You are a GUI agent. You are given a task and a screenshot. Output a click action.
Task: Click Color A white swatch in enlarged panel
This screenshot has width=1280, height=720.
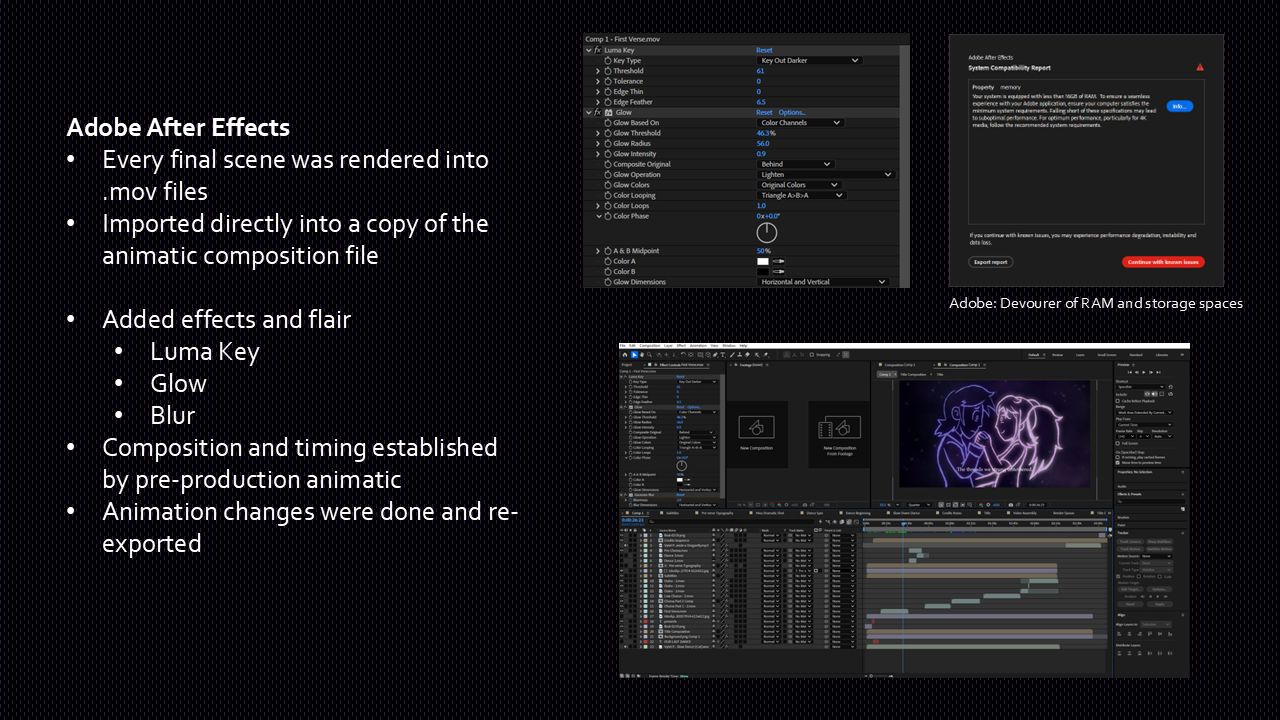[763, 261]
